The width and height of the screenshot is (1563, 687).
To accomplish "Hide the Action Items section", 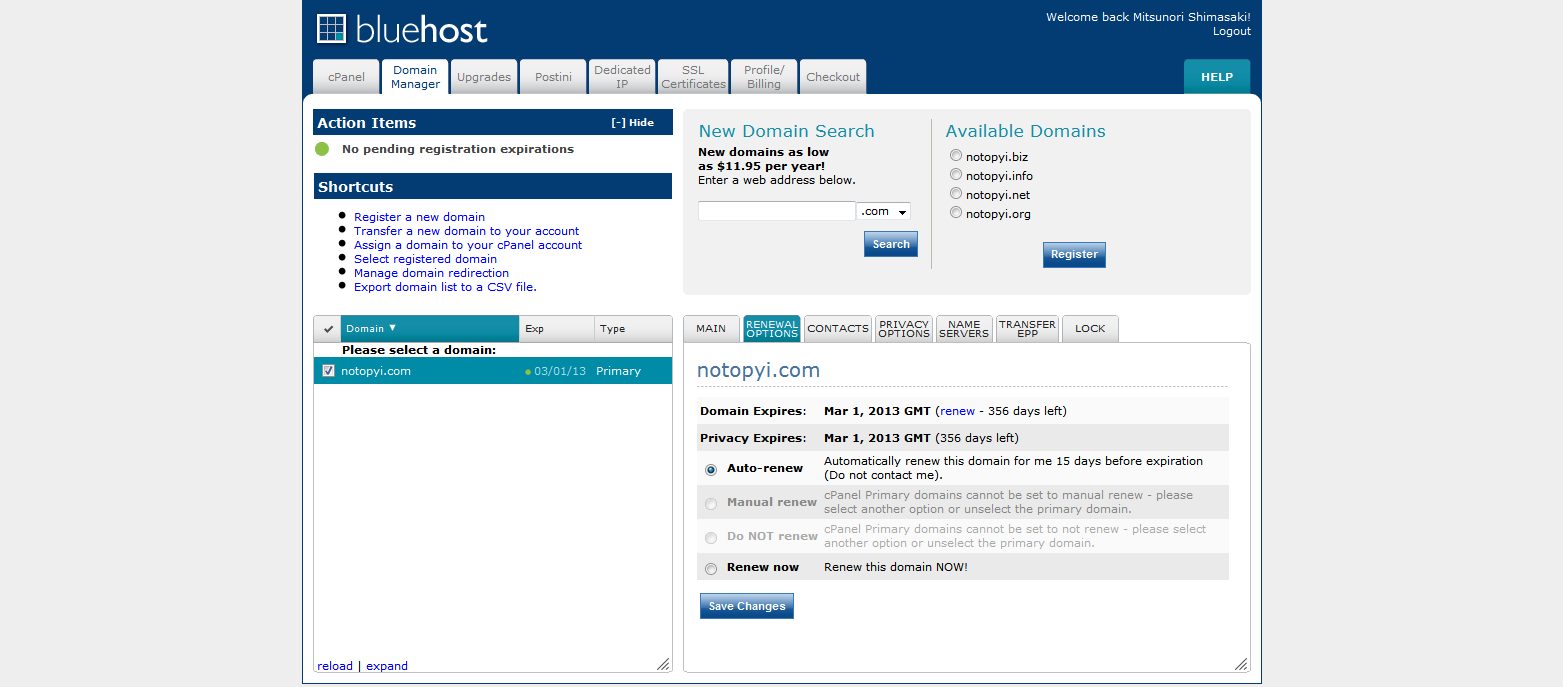I will click(x=633, y=123).
